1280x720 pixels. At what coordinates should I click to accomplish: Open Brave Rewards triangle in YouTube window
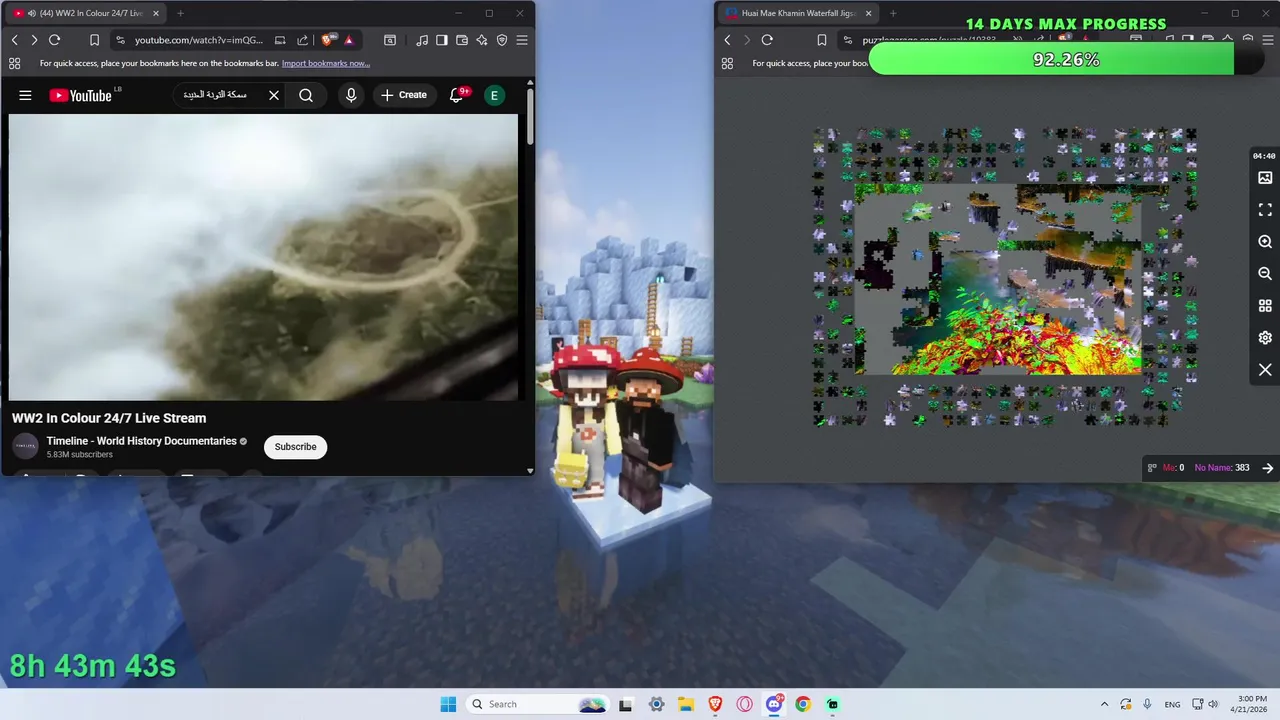(x=349, y=40)
